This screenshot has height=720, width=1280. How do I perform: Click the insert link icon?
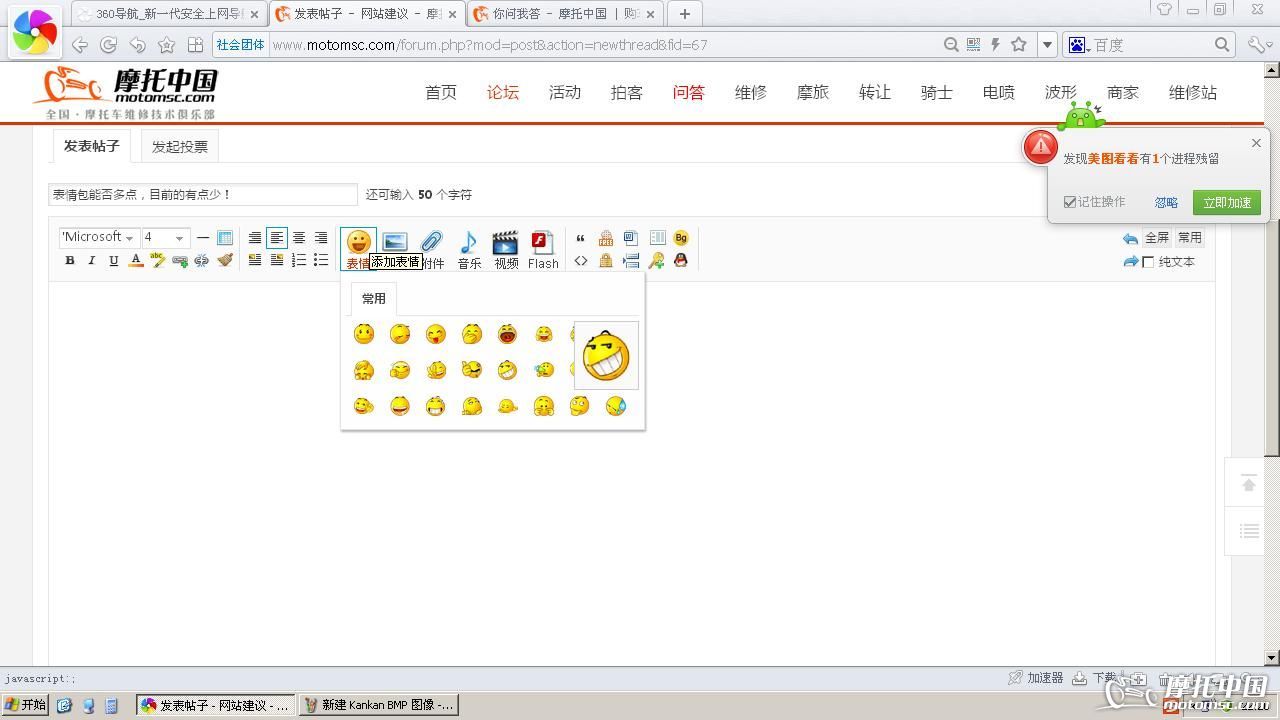tap(180, 260)
